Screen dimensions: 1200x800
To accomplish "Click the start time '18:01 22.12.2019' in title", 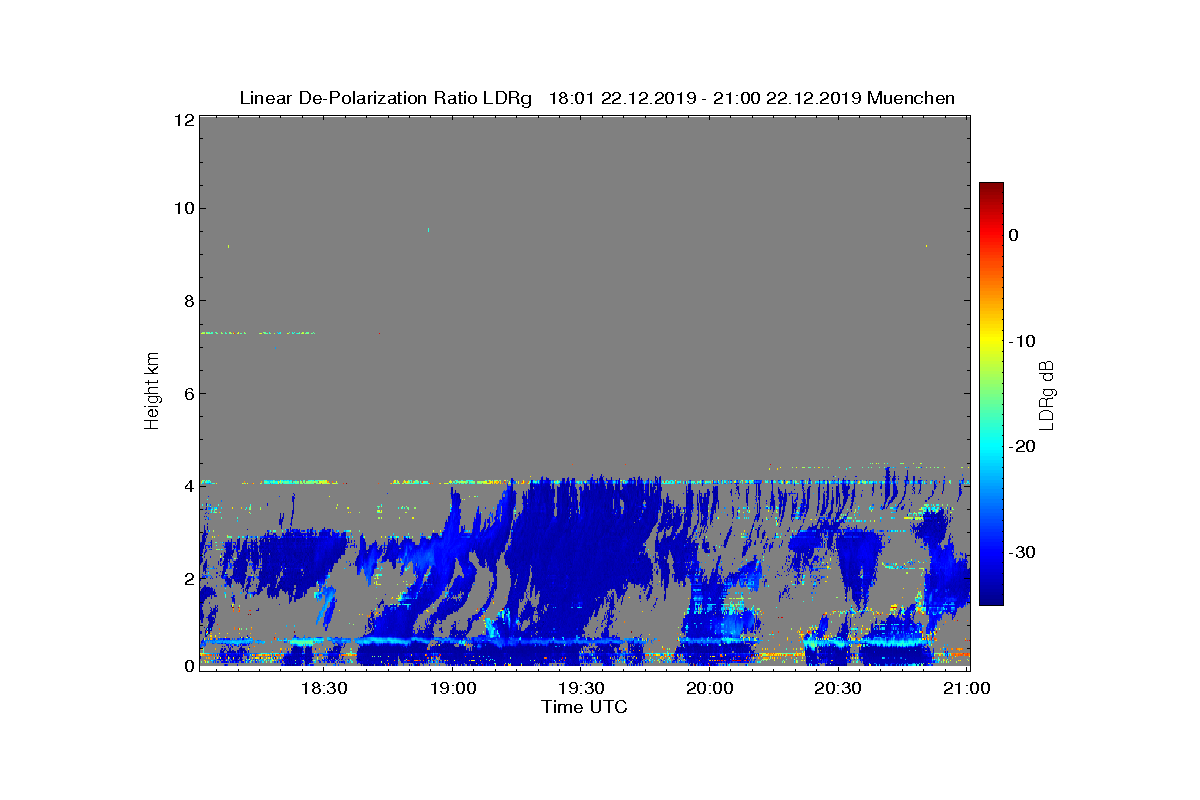I will click(x=619, y=98).
